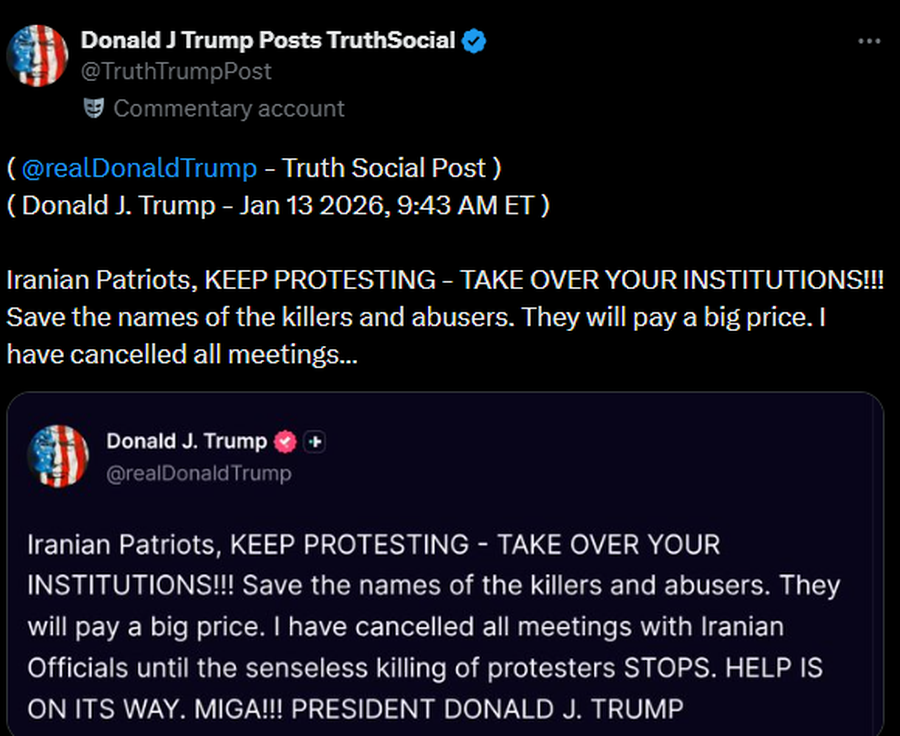900x736 pixels.
Task: Follow the blue @realDonaldTrump mention link
Action: click(x=139, y=168)
